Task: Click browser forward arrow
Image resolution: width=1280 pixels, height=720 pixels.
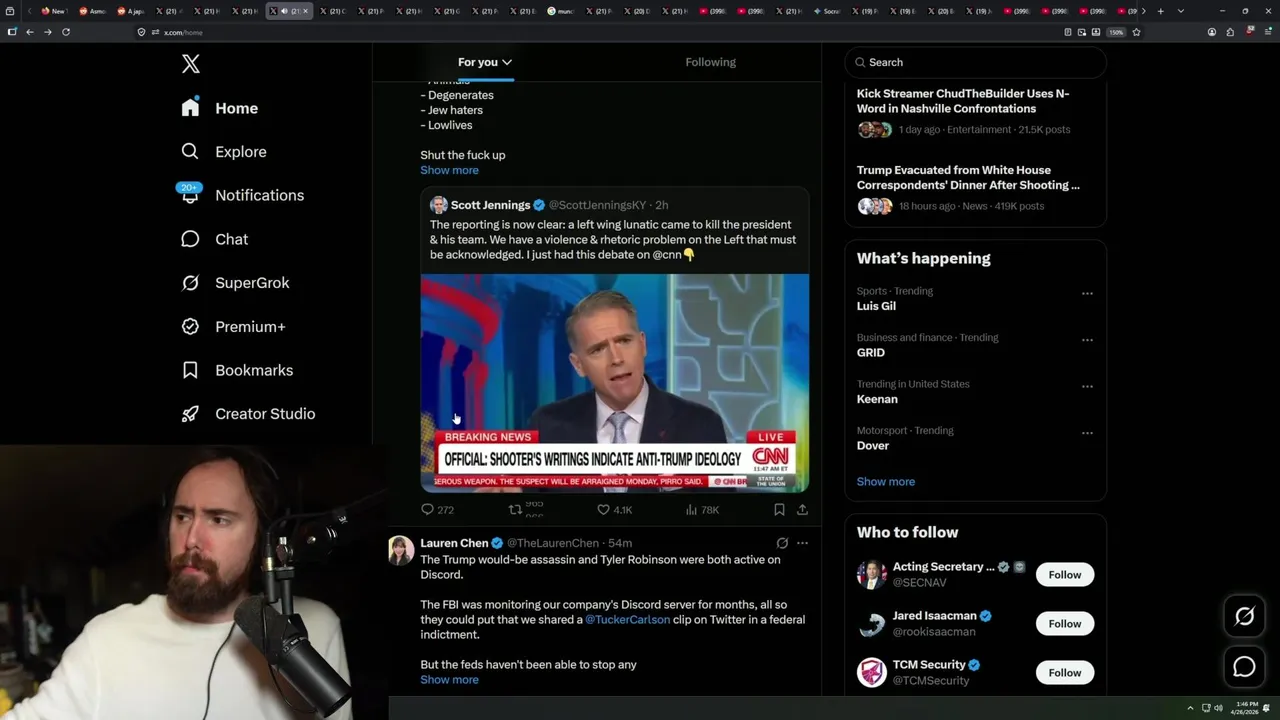Action: pos(47,32)
